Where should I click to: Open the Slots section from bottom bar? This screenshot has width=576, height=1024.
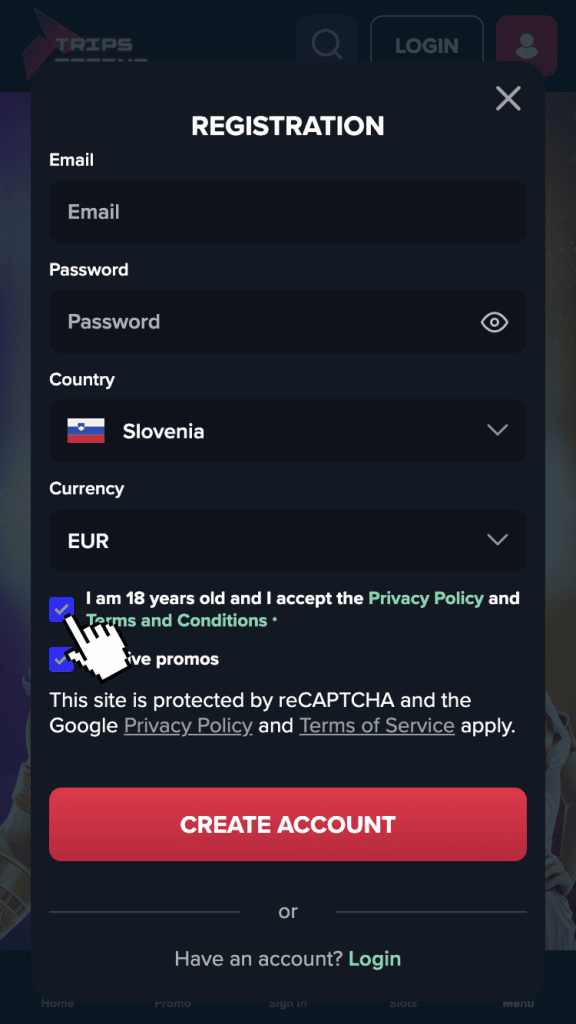[x=403, y=1003]
